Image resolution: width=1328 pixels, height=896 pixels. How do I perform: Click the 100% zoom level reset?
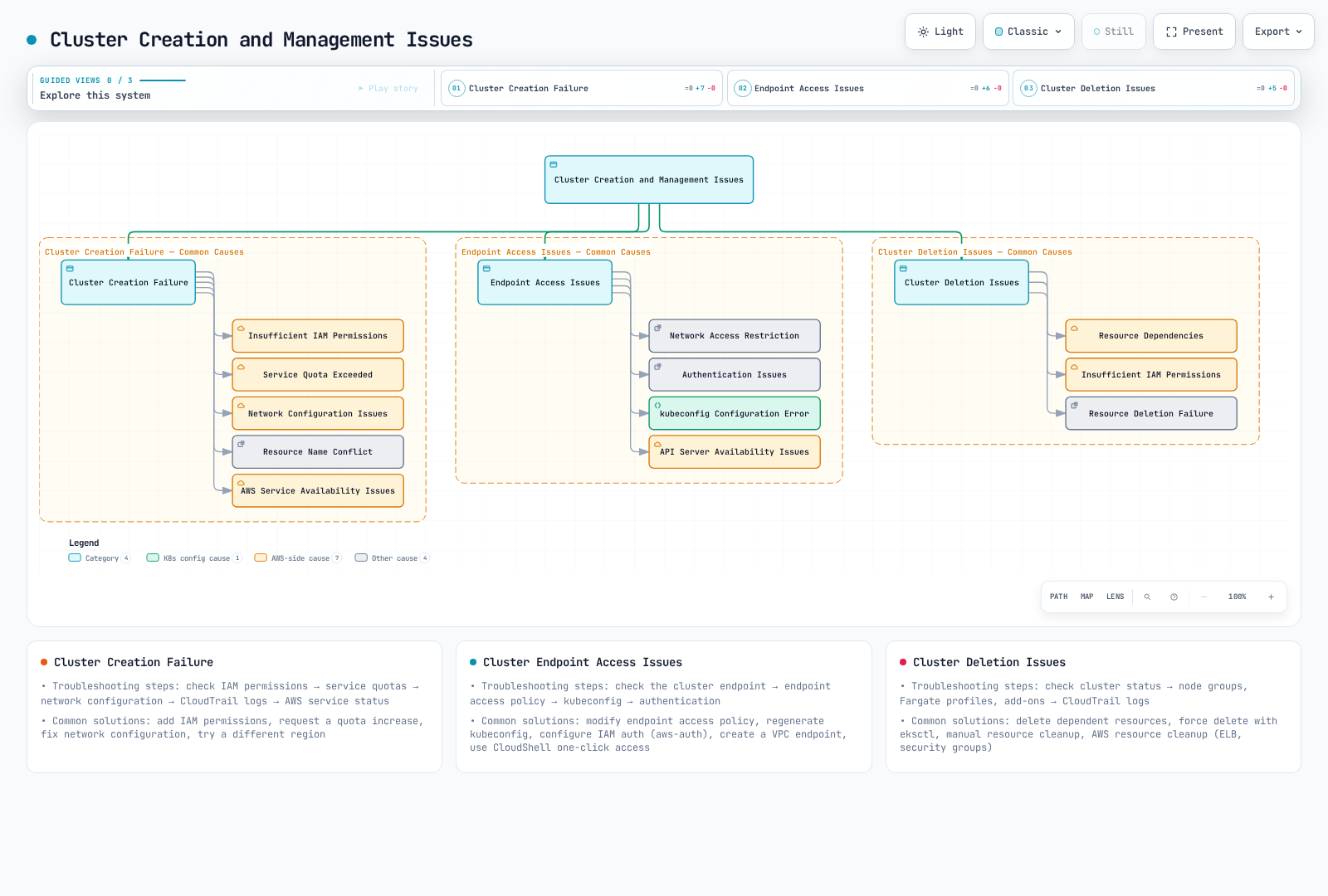[x=1237, y=597]
